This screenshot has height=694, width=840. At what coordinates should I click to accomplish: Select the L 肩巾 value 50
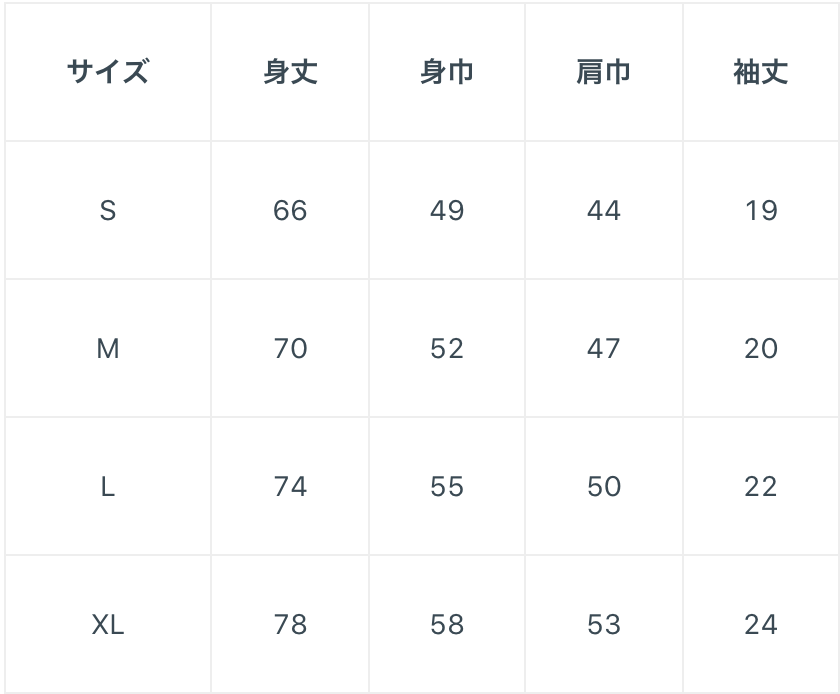tap(604, 486)
